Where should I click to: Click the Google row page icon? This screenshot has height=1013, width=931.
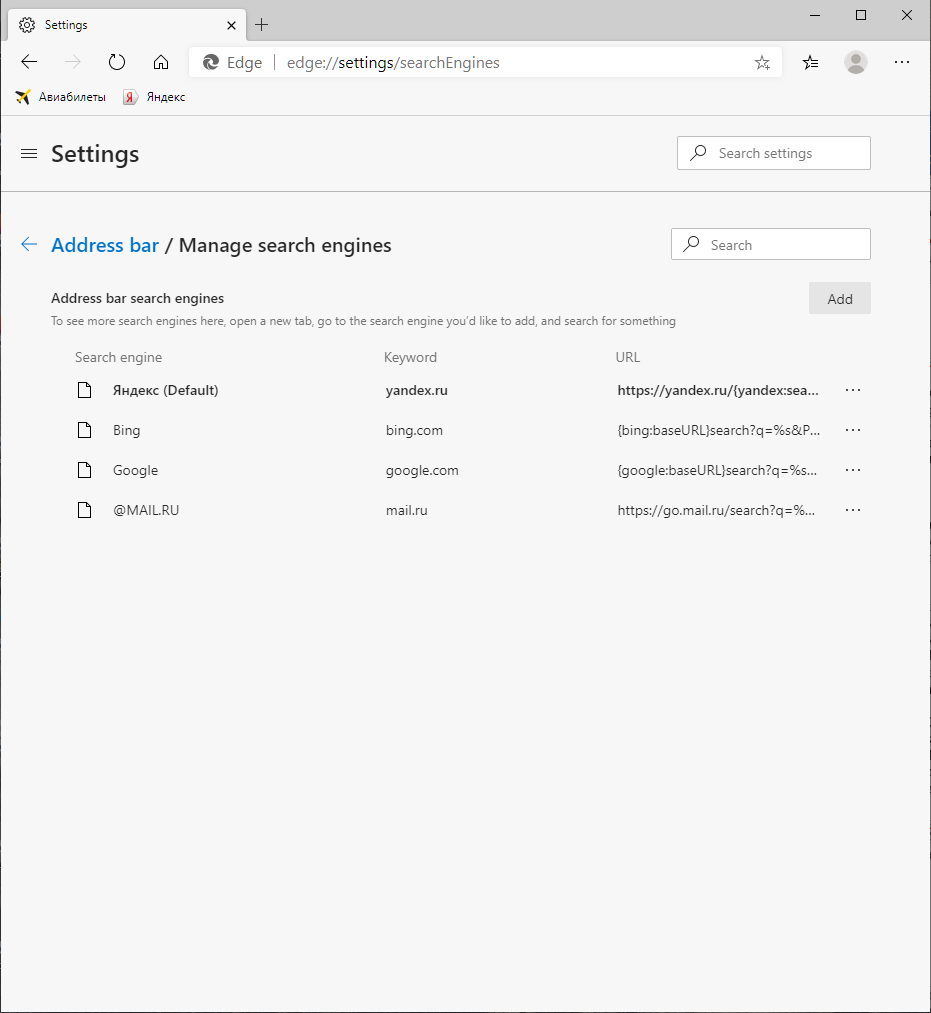[85, 470]
